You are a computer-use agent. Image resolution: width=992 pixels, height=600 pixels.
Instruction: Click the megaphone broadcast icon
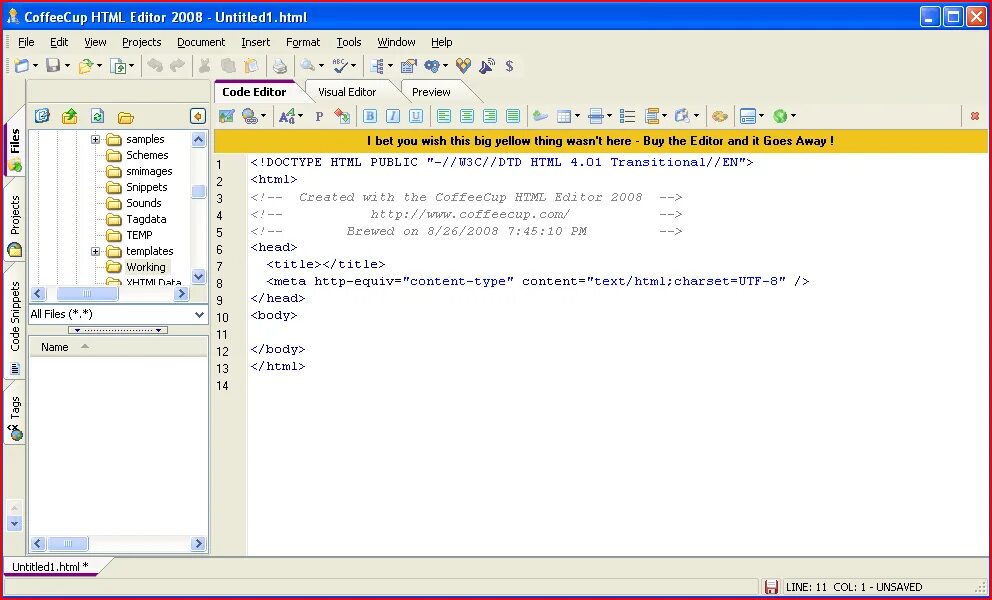[487, 65]
